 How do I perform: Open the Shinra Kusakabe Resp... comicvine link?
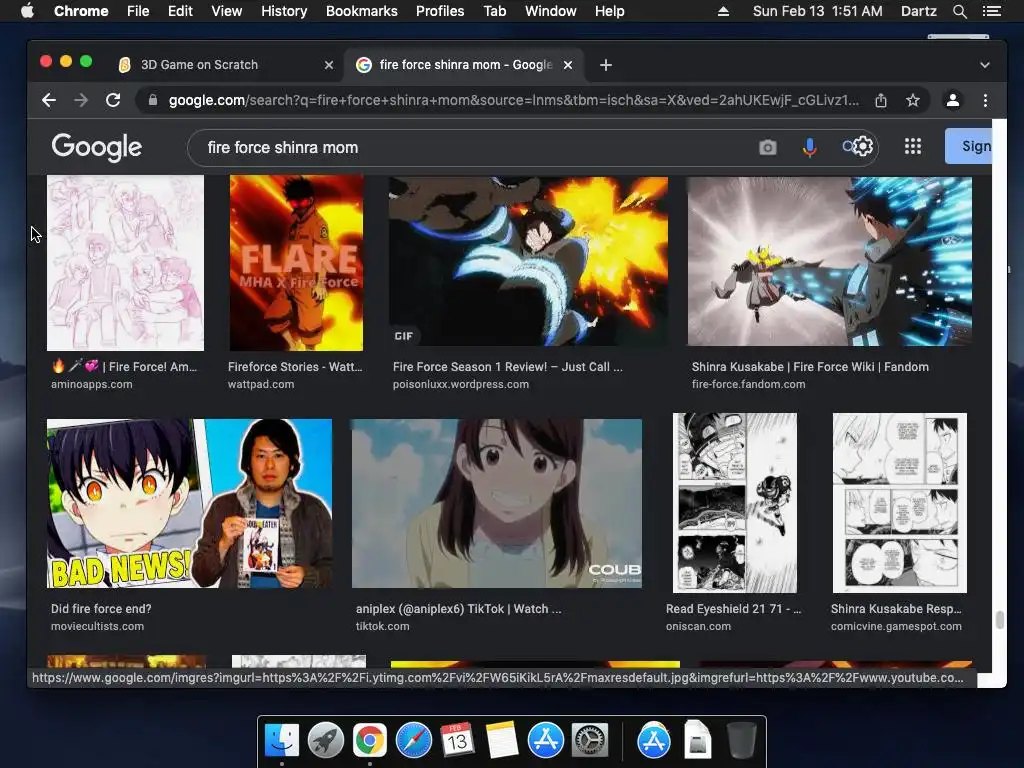[896, 609]
